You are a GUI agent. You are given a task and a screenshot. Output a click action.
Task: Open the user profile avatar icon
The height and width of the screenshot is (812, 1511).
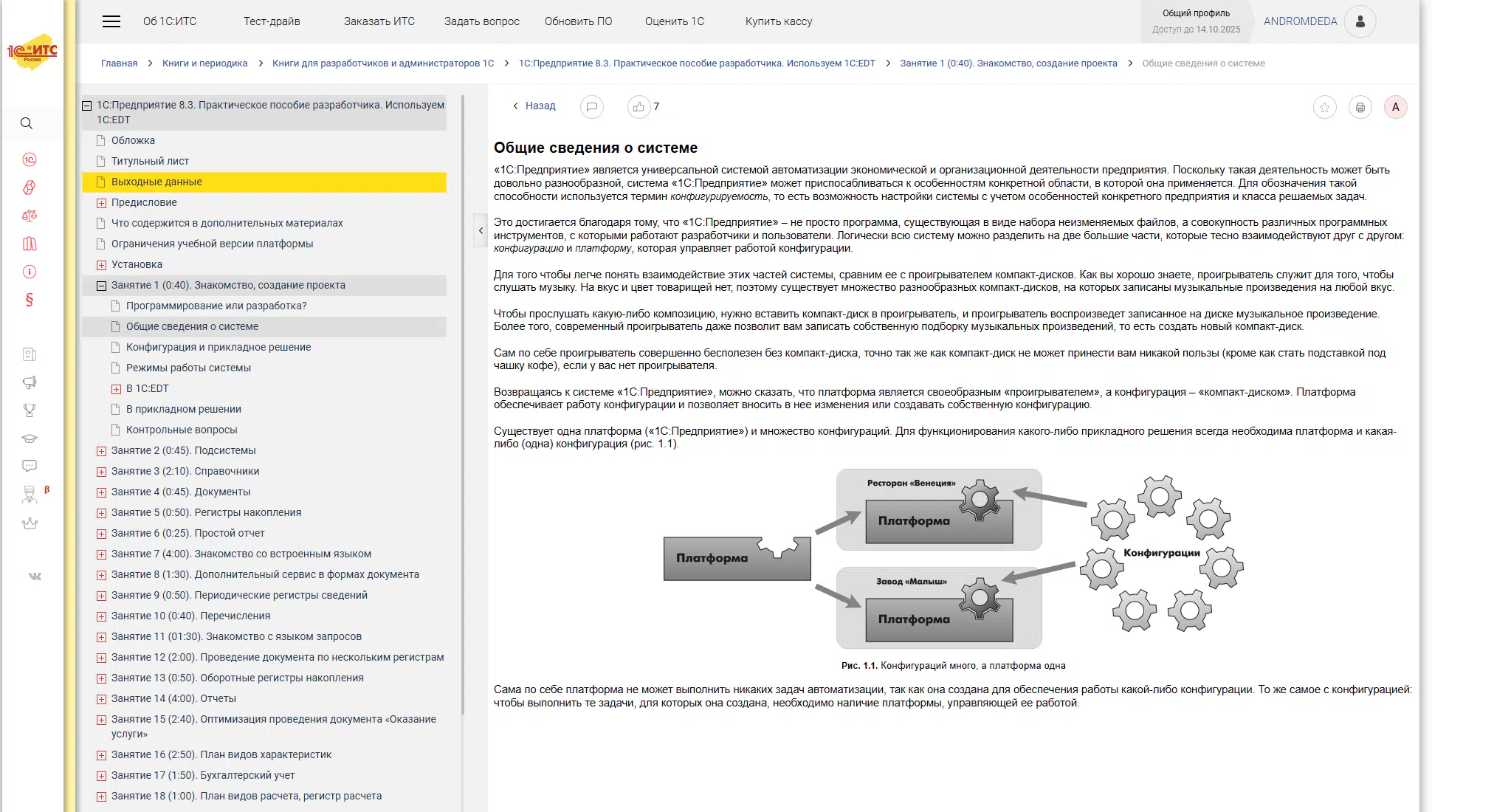coord(1360,21)
